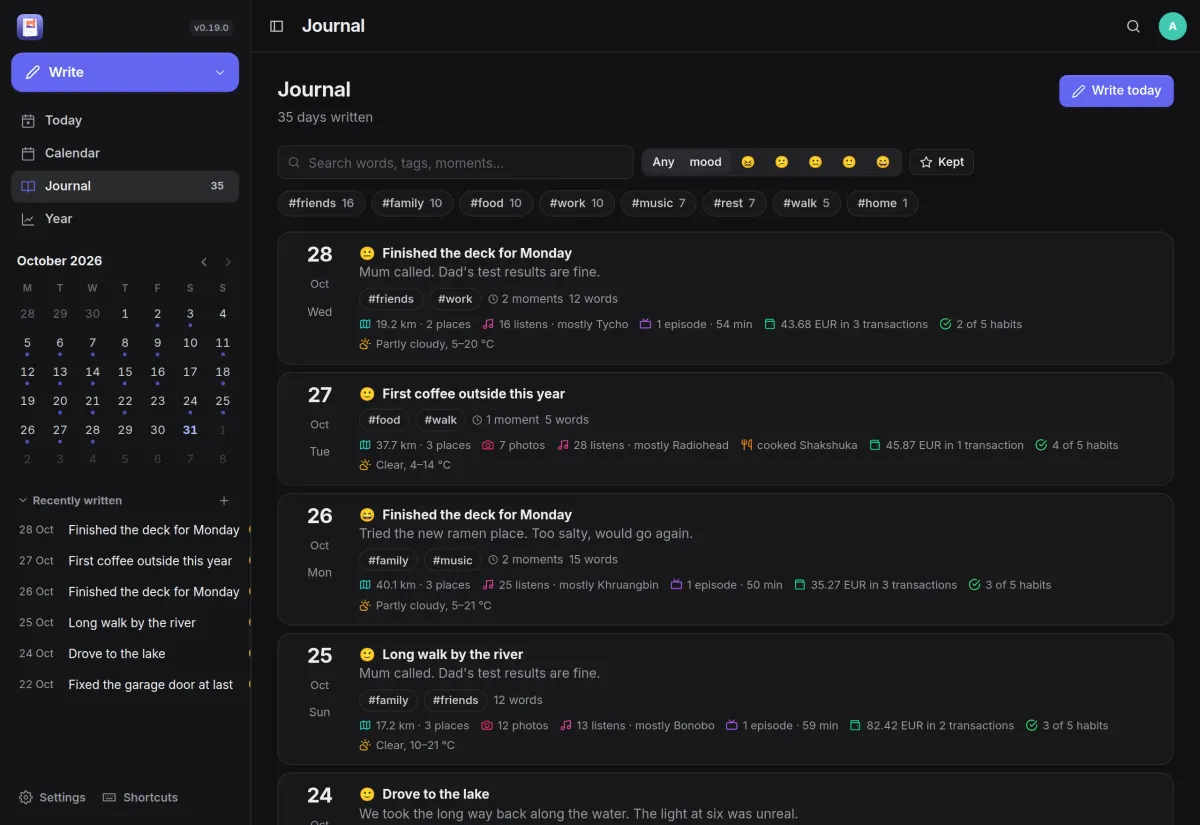Click the 28 Oct entry mood emoji

367,254
